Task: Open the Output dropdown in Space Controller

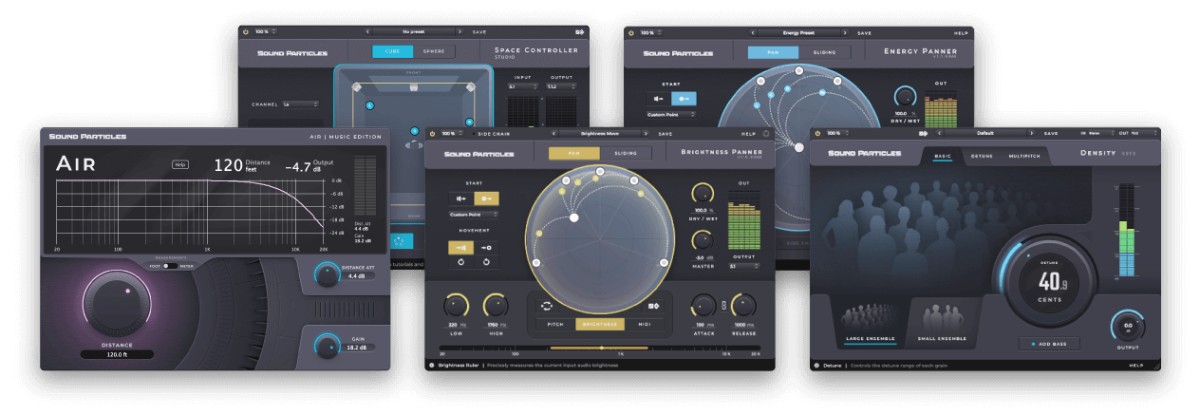Action: (x=561, y=87)
